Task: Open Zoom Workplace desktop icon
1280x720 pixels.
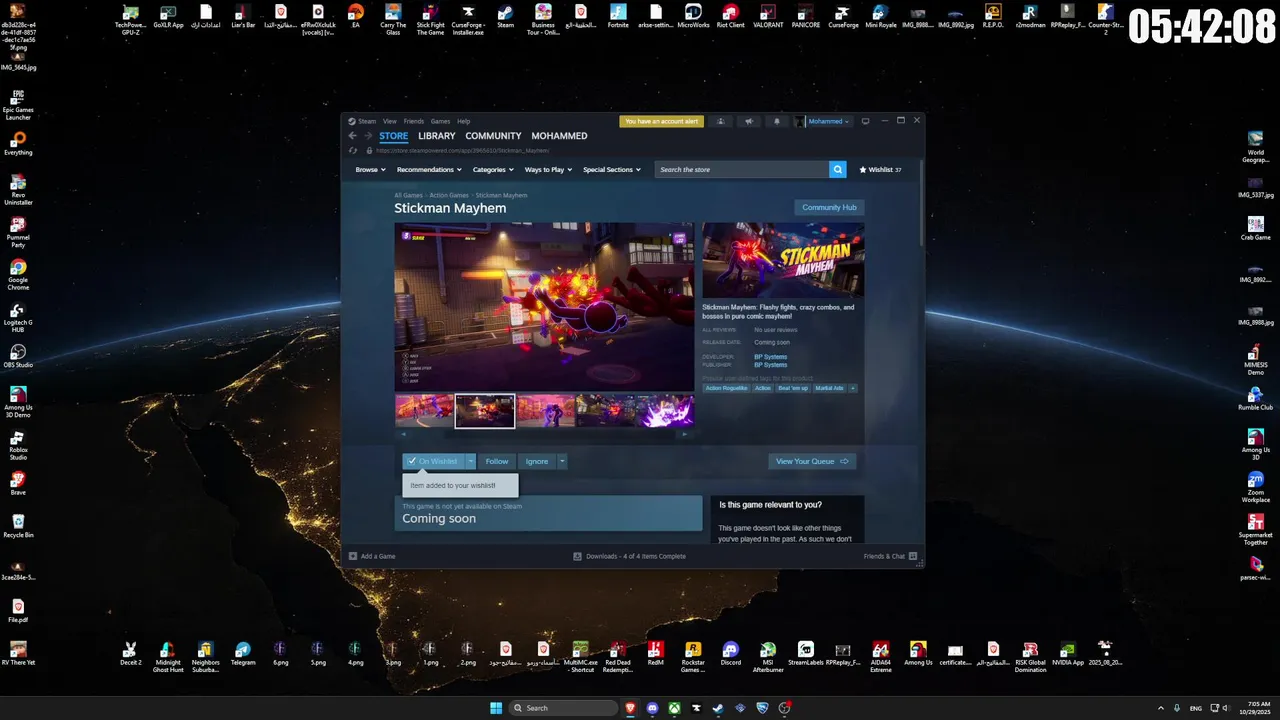Action: click(x=1256, y=488)
